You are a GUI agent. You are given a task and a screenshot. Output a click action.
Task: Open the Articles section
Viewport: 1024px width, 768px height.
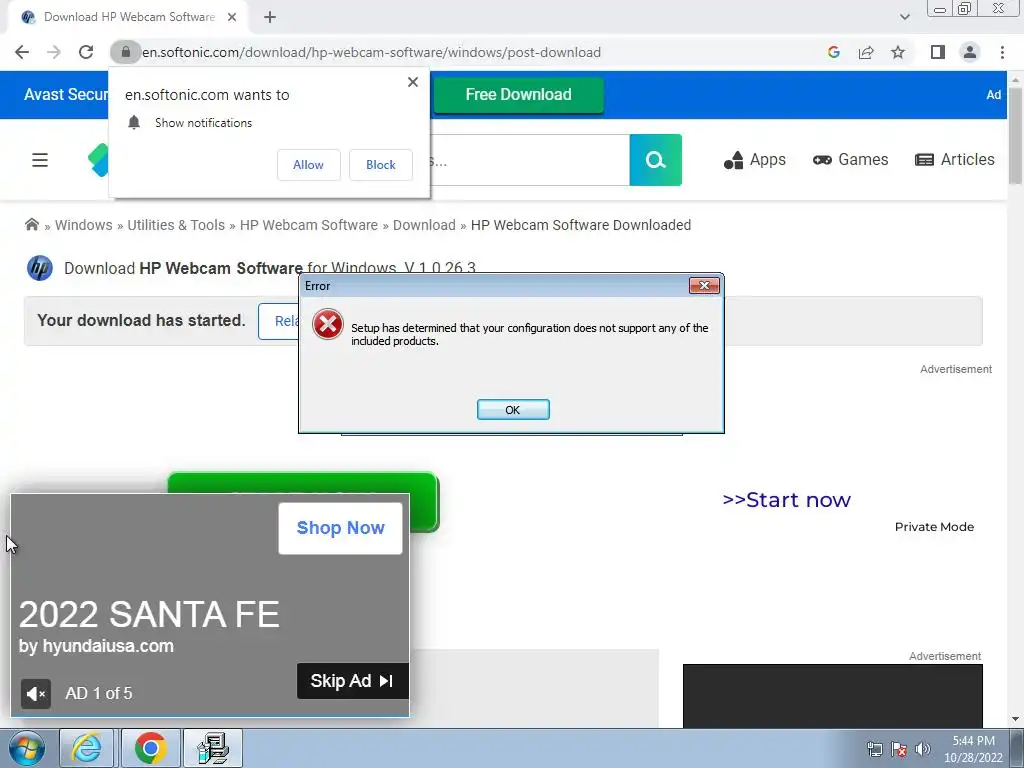(955, 160)
